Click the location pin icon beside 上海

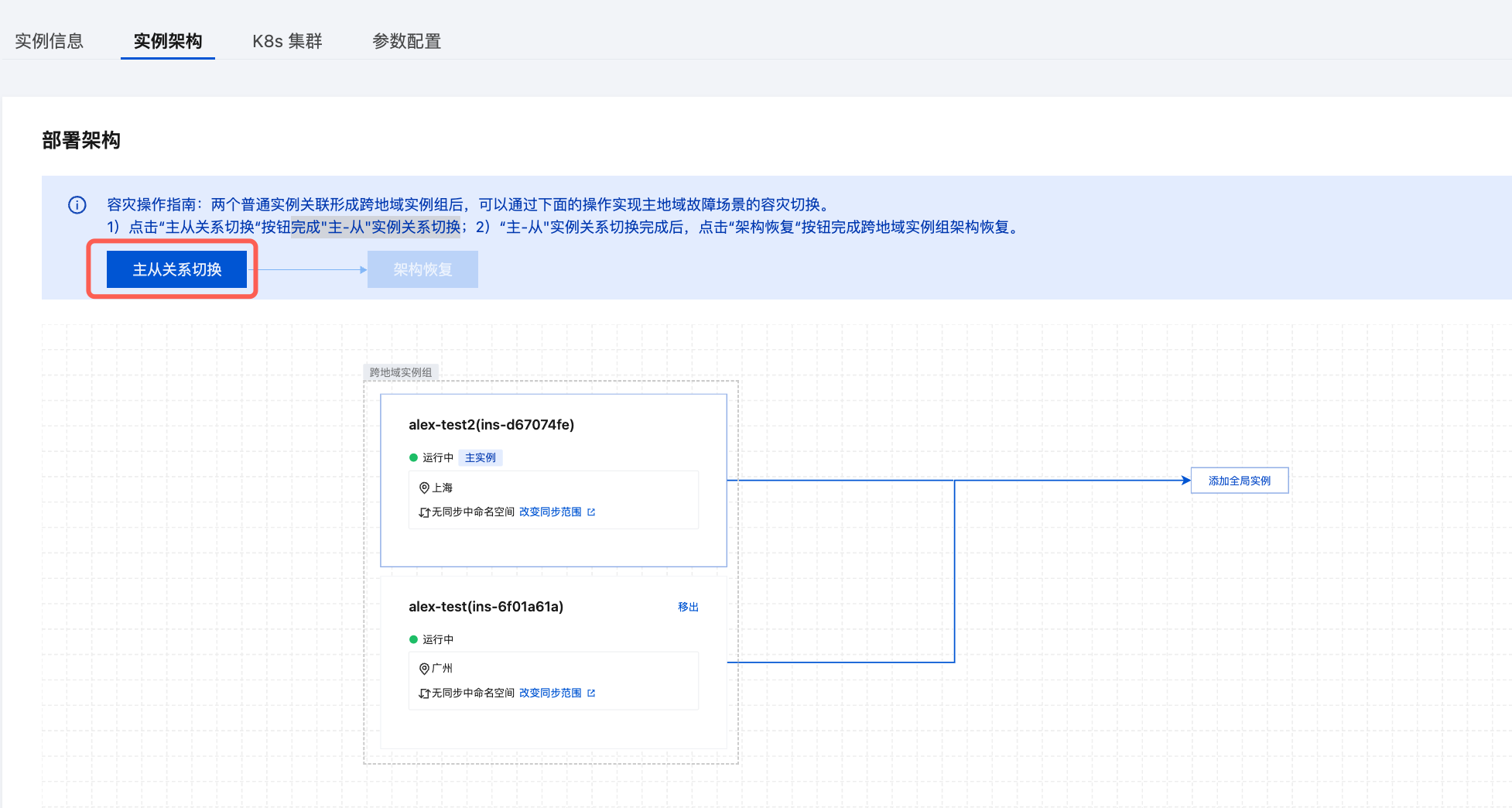pyautogui.click(x=424, y=488)
